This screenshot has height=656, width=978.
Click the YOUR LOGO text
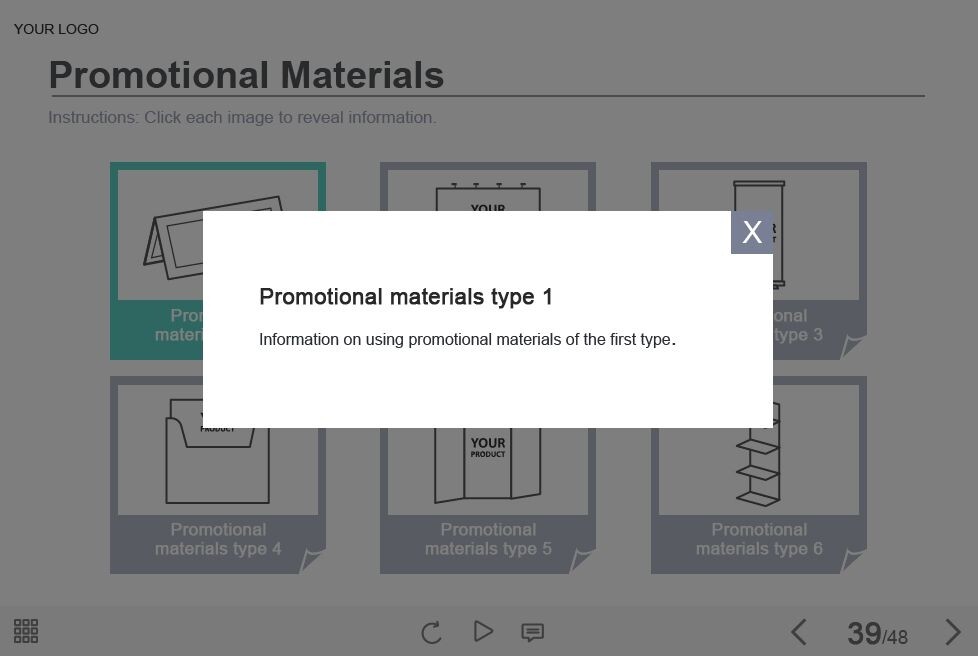(56, 29)
